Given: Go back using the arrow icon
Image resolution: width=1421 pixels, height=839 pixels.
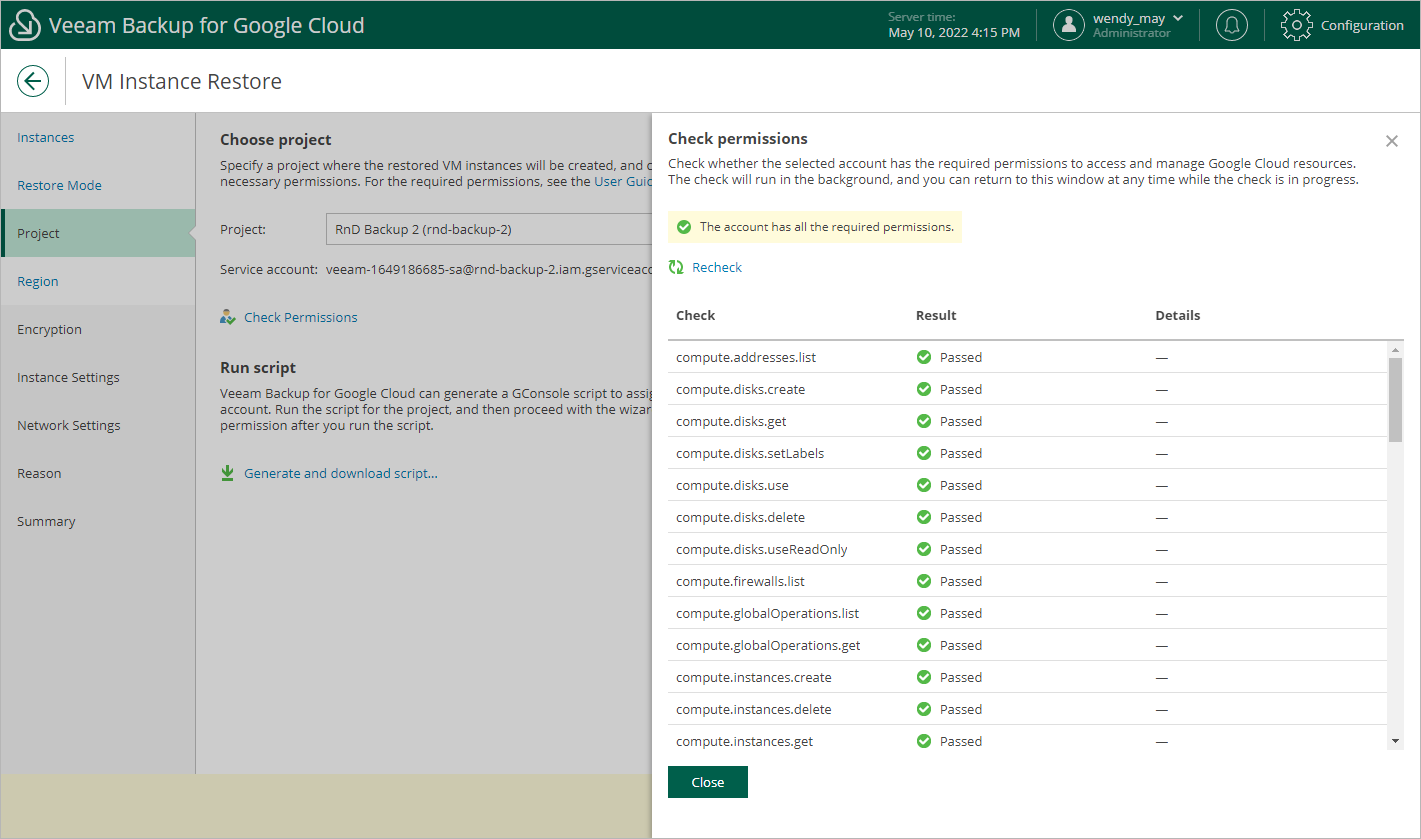Looking at the screenshot, I should coord(33,81).
